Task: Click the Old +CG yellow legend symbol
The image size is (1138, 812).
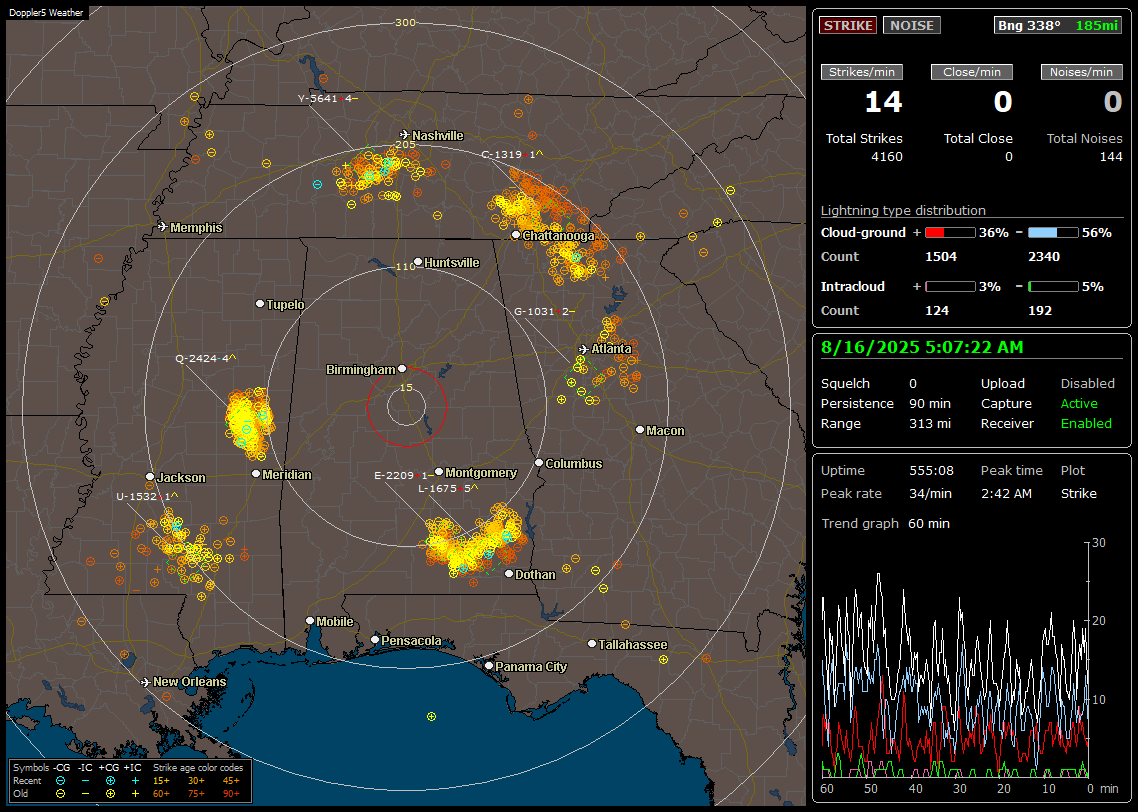Action: click(110, 794)
